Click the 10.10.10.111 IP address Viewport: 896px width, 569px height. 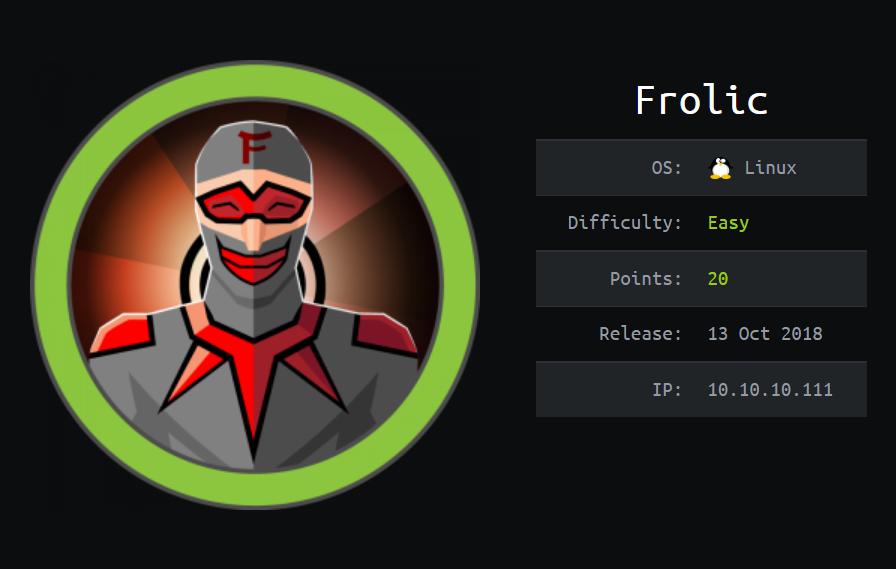point(770,390)
